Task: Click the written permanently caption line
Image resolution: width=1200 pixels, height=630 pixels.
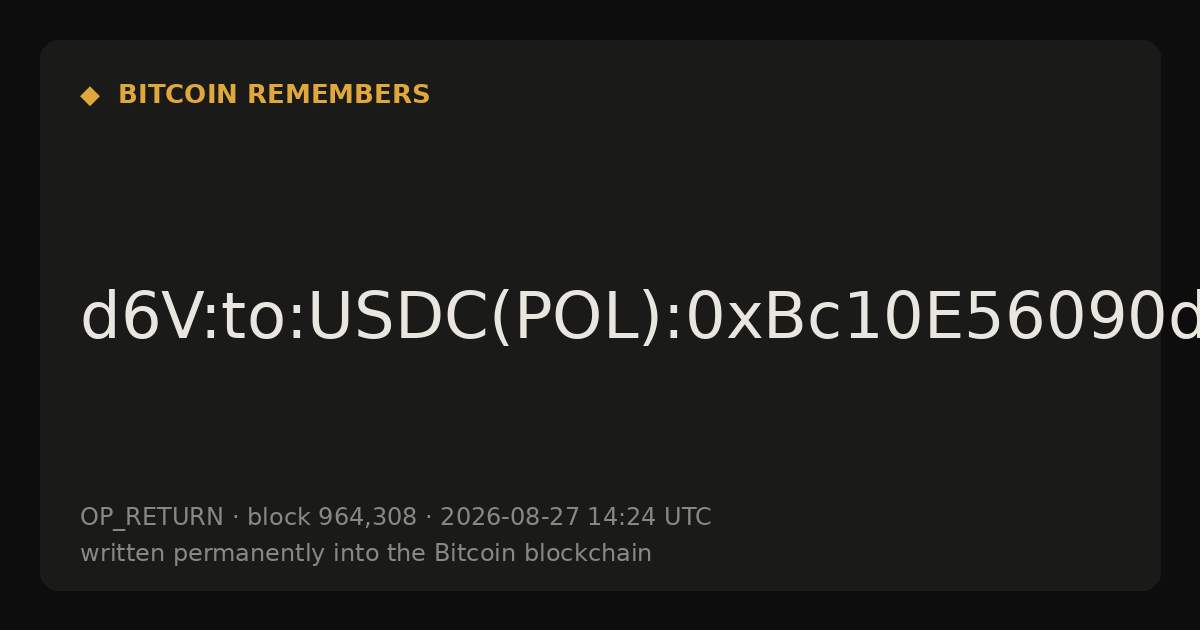Action: [x=366, y=554]
